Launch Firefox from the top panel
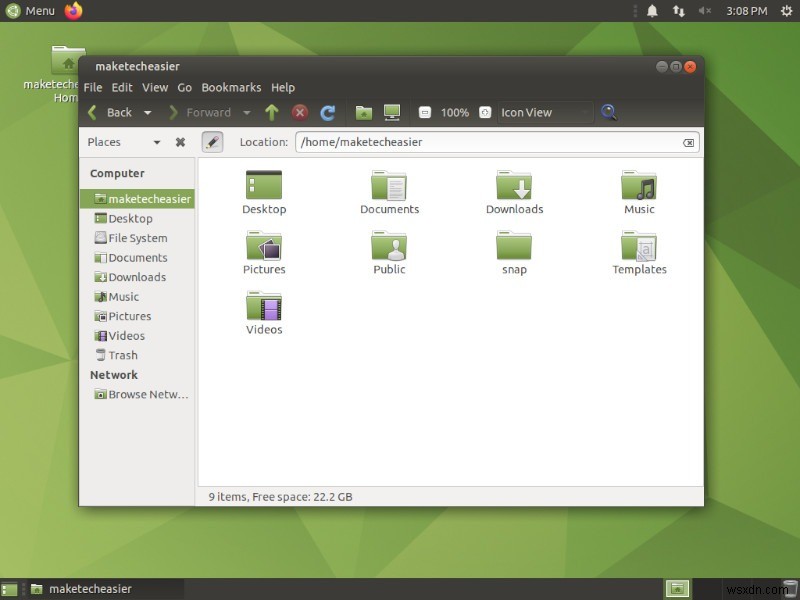Image resolution: width=800 pixels, height=600 pixels. 74,11
